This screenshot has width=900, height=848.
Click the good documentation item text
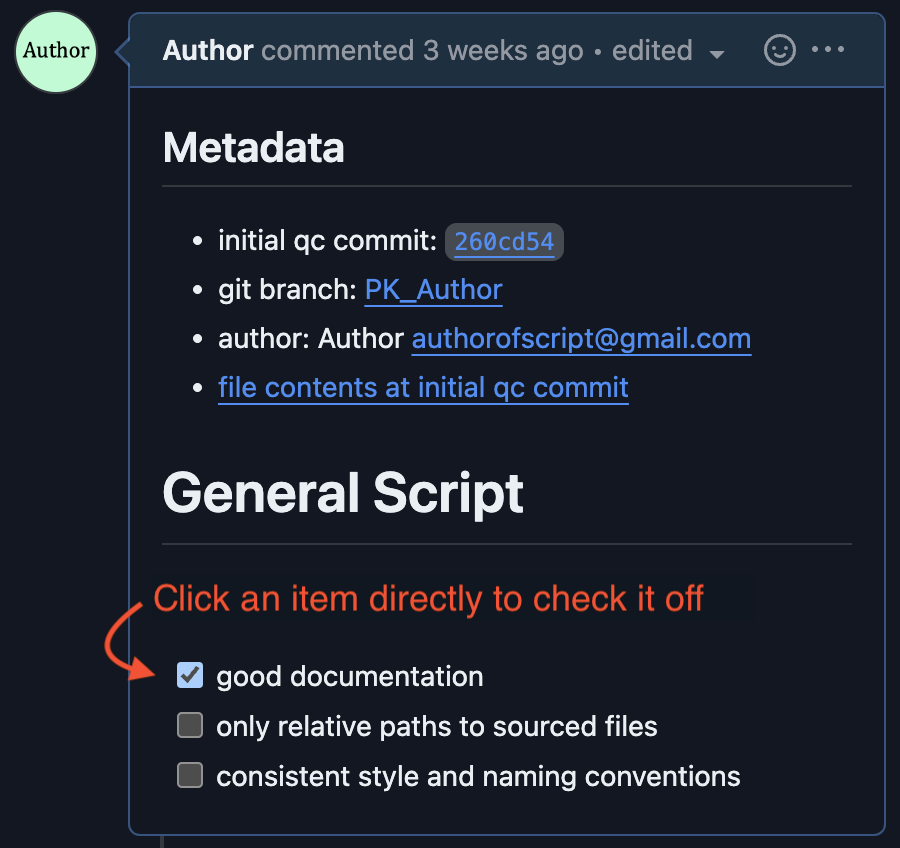pos(350,676)
